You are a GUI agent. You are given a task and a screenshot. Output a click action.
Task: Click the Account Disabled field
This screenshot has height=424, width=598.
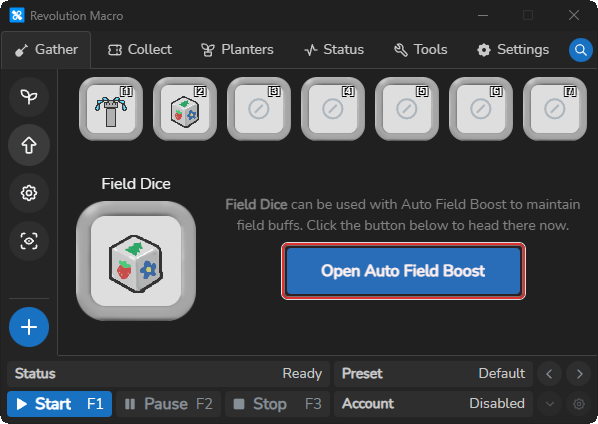click(433, 404)
